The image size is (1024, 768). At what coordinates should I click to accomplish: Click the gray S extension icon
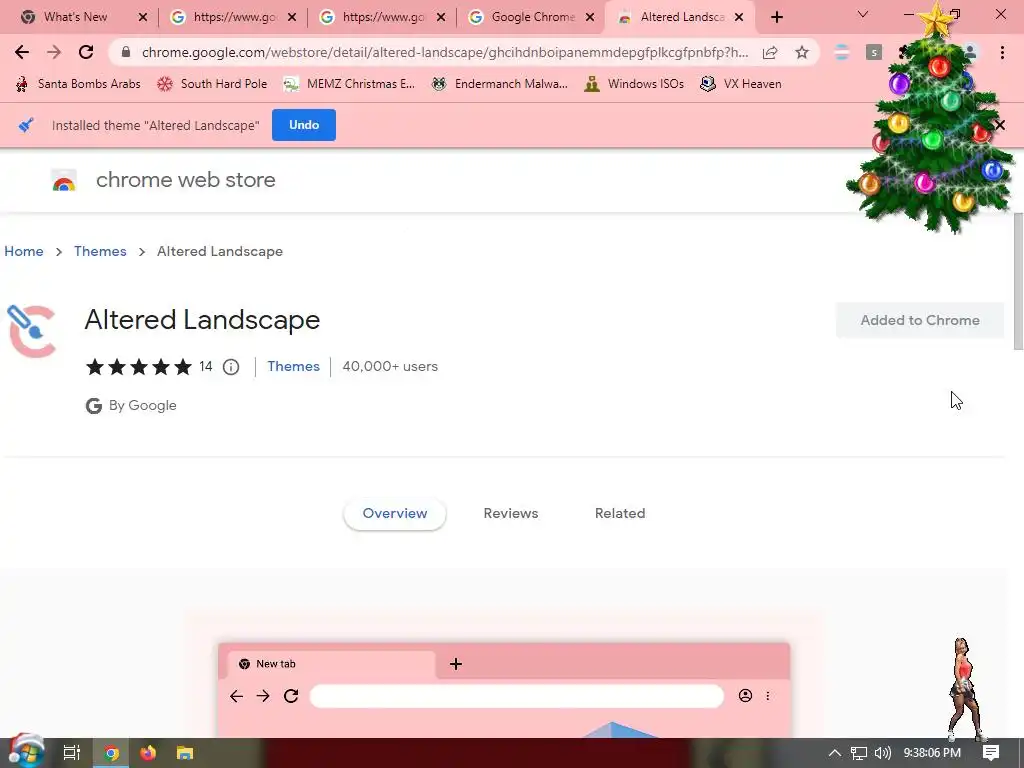(x=874, y=52)
